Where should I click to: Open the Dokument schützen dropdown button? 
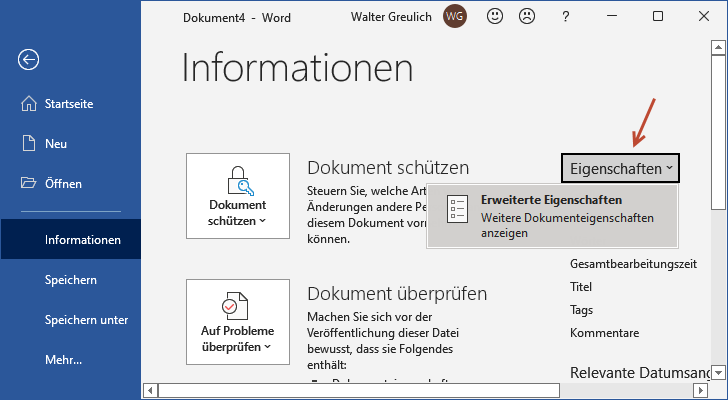click(238, 210)
